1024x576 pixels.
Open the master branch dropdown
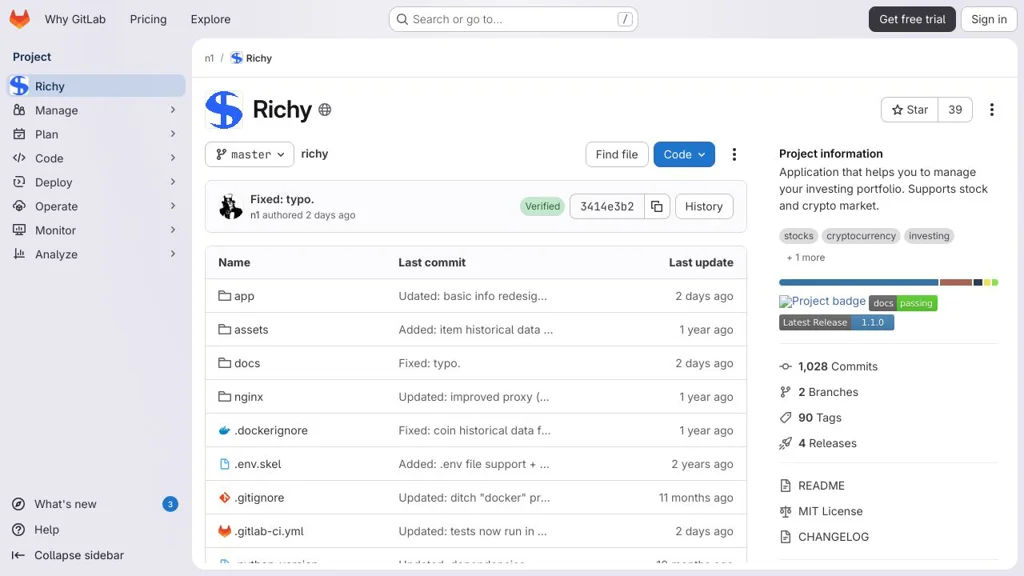(x=249, y=154)
